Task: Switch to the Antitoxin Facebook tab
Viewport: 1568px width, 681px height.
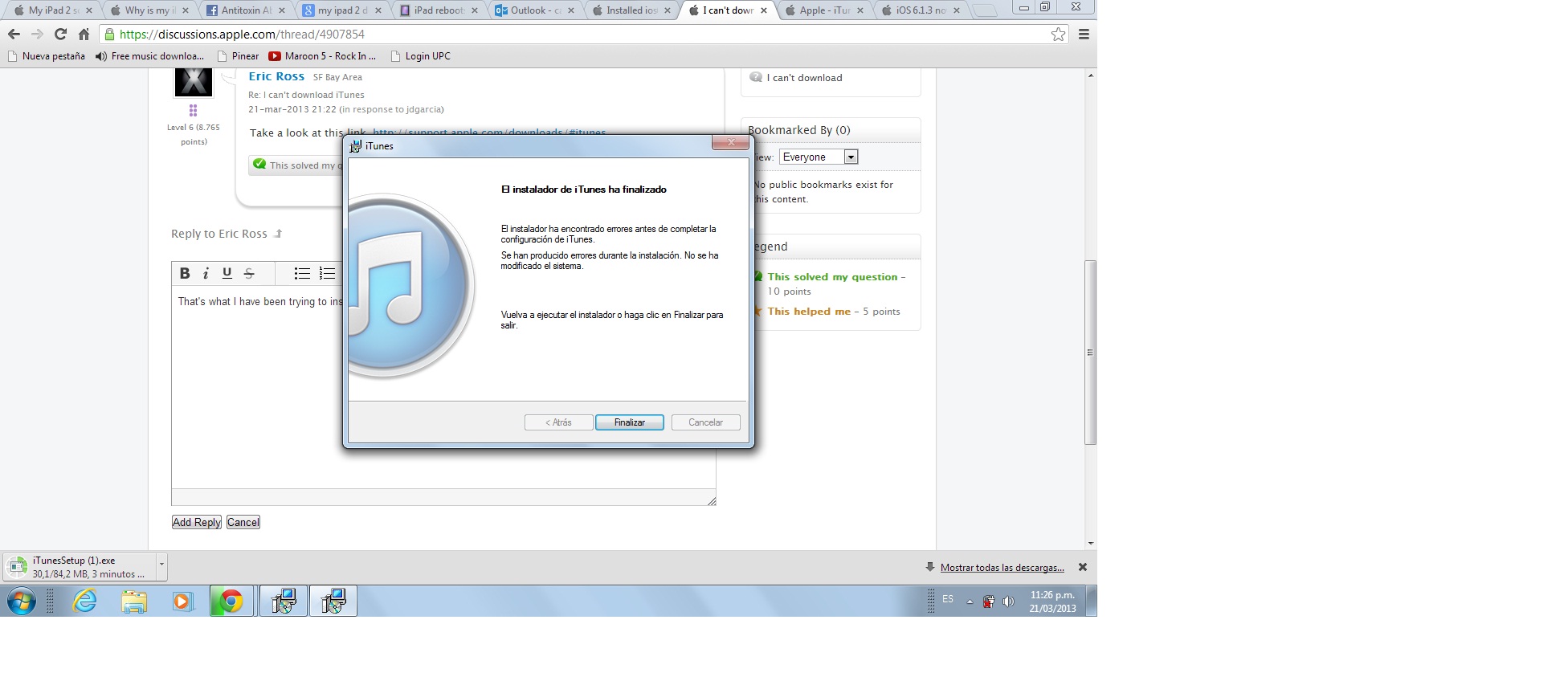Action: (246, 10)
